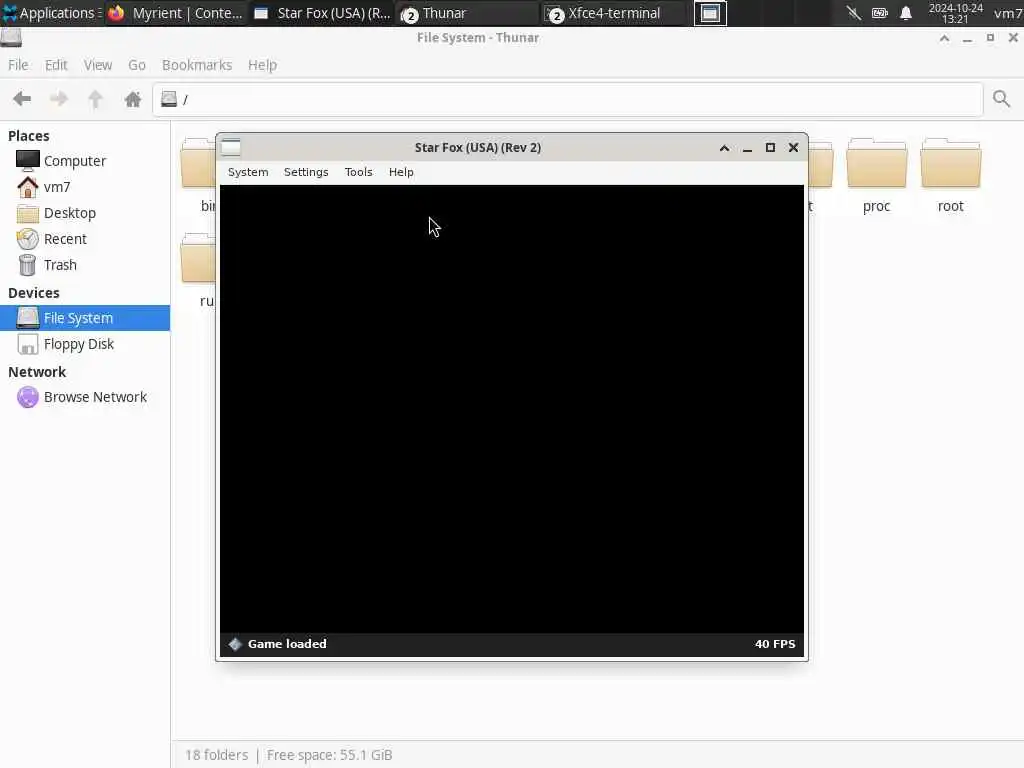
Task: Click the date and time clock
Action: [955, 13]
